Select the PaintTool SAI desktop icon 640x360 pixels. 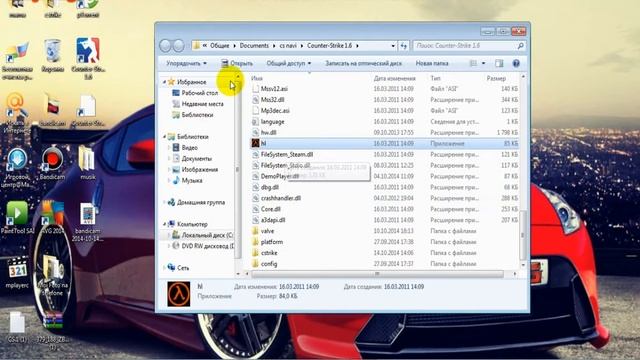[x=17, y=217]
